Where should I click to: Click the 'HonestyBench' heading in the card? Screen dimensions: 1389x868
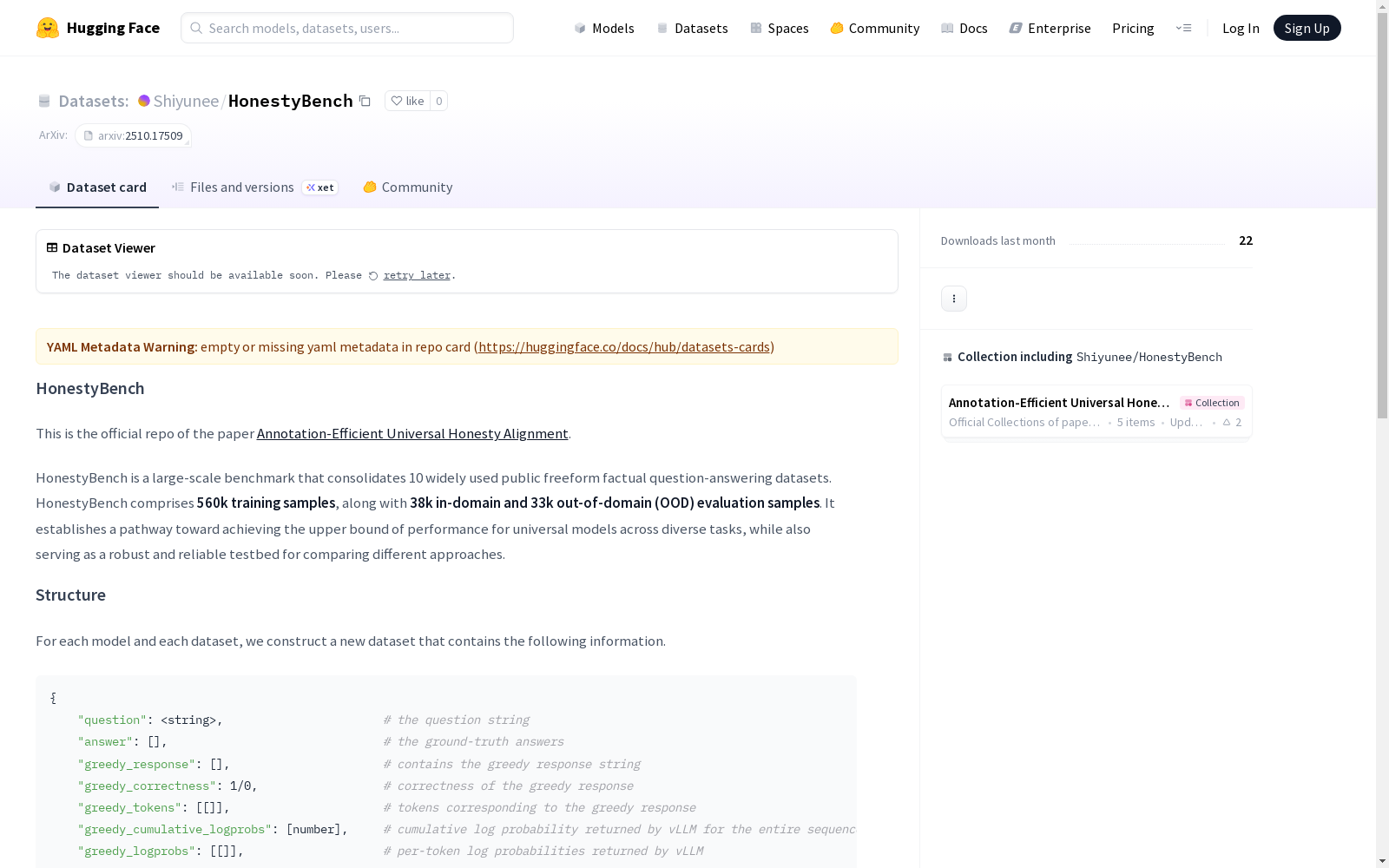click(x=90, y=388)
